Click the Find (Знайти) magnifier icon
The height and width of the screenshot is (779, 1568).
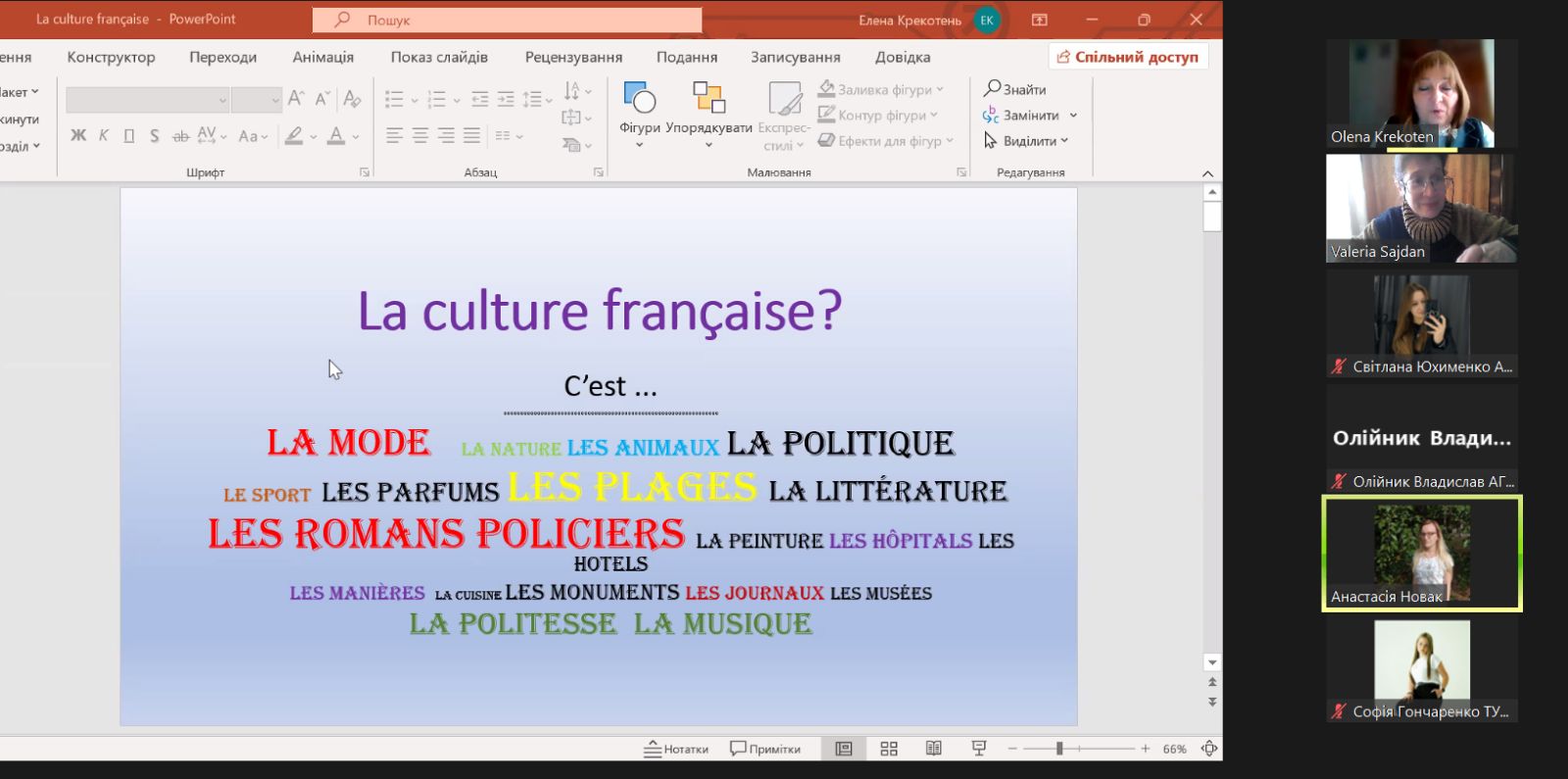[x=992, y=88]
